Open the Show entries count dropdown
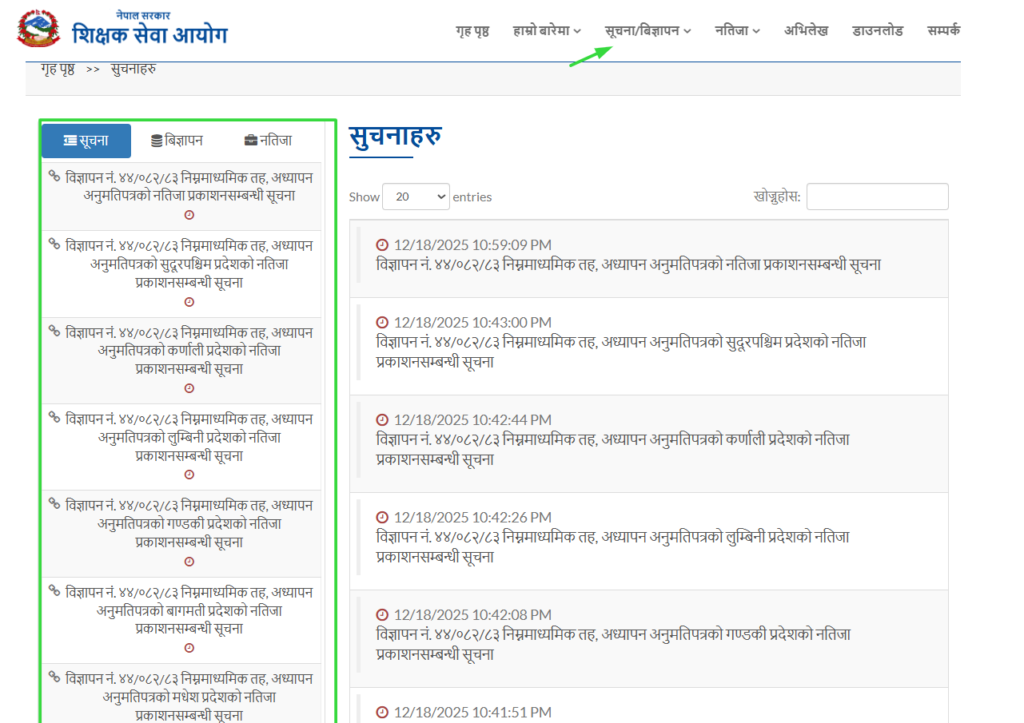 (x=416, y=197)
